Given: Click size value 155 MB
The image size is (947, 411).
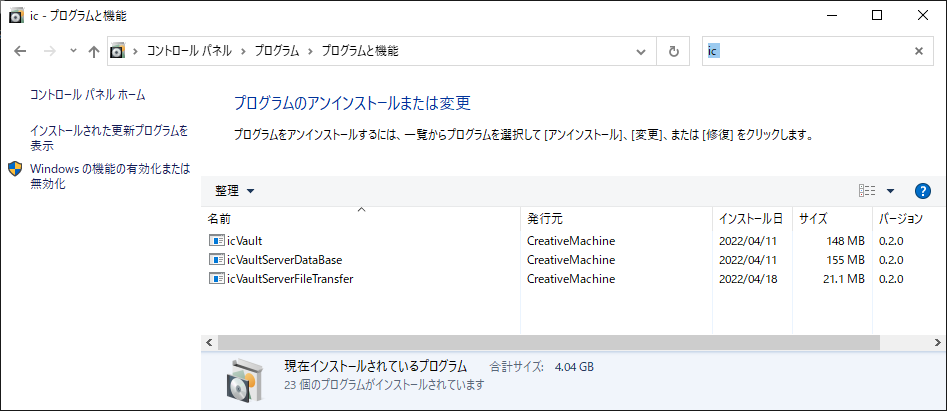Looking at the screenshot, I should (844, 260).
